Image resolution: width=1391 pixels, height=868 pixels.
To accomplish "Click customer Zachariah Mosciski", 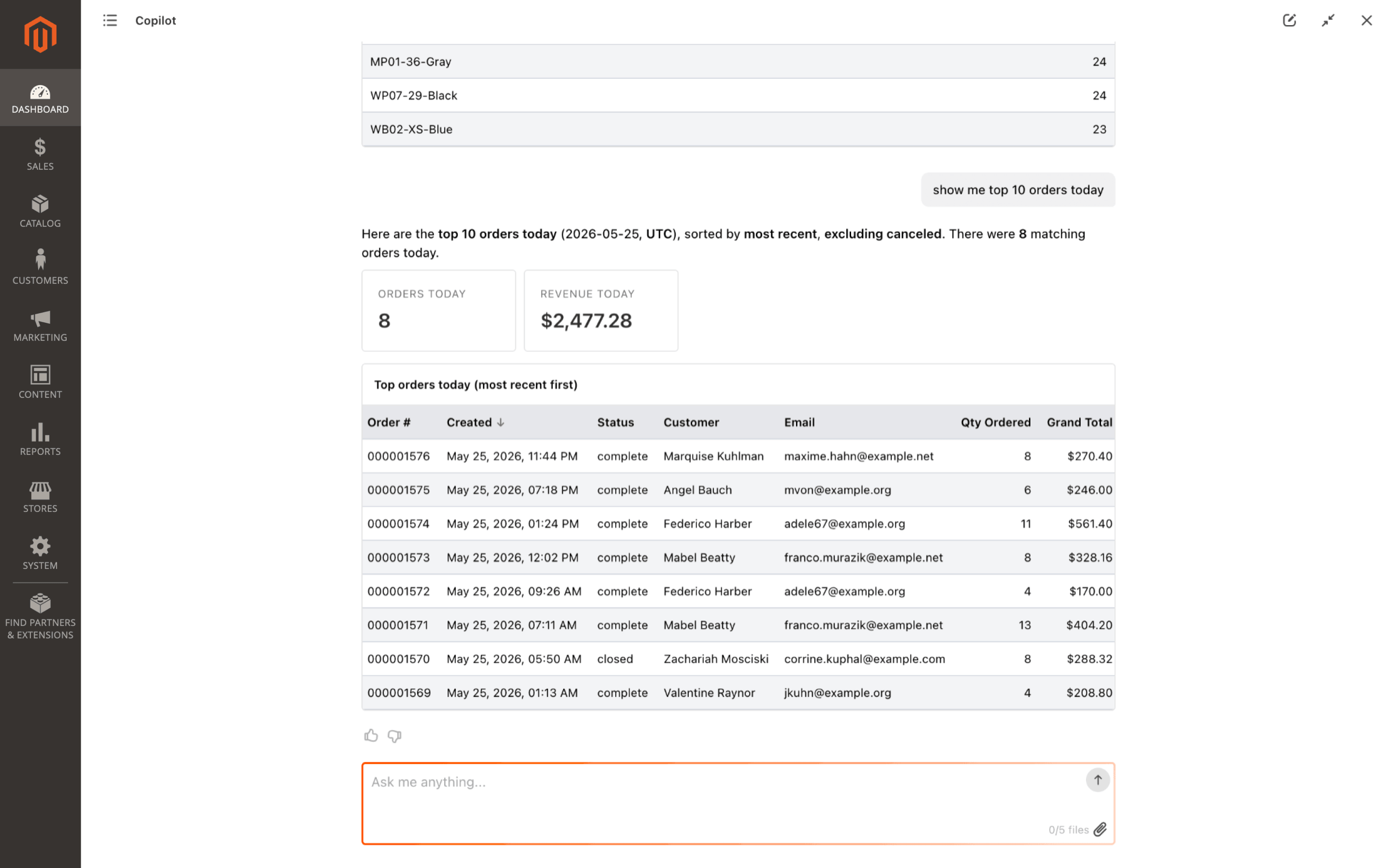I will (x=716, y=659).
